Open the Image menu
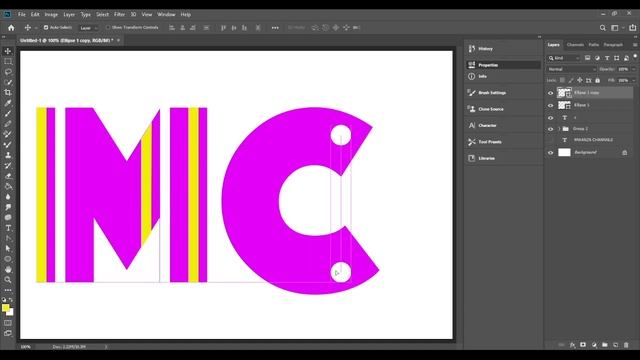This screenshot has height=360, width=640. pos(51,14)
